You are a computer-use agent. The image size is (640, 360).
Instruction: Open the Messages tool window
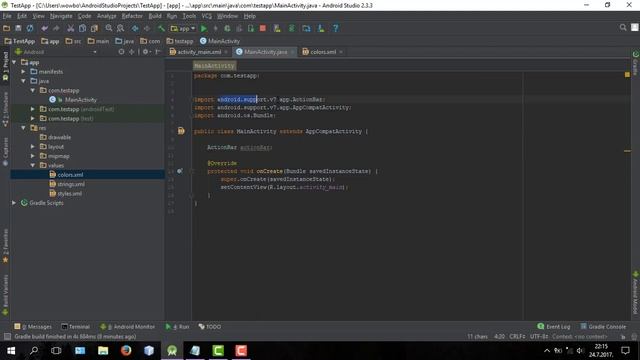click(x=33, y=327)
